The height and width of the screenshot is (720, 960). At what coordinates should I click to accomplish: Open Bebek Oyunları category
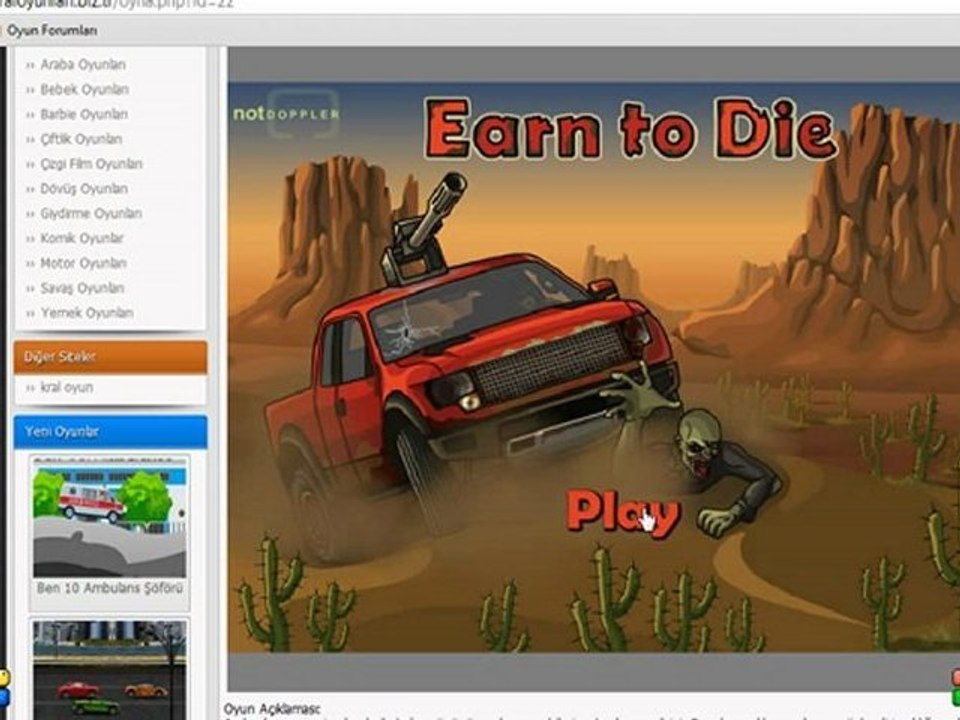(84, 89)
